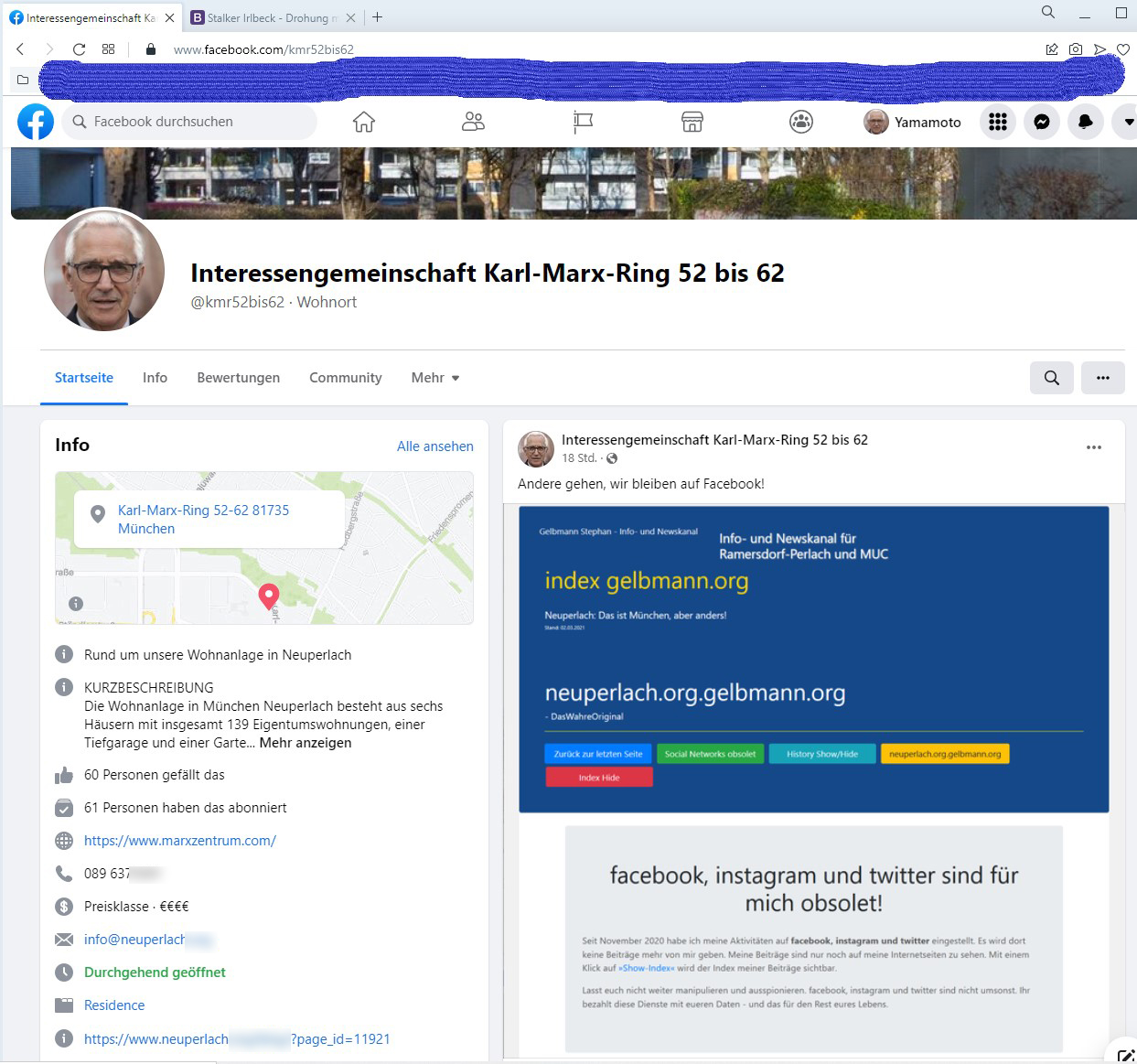Click the map info icon
Screen dimensions: 1137x1064
pos(76,604)
